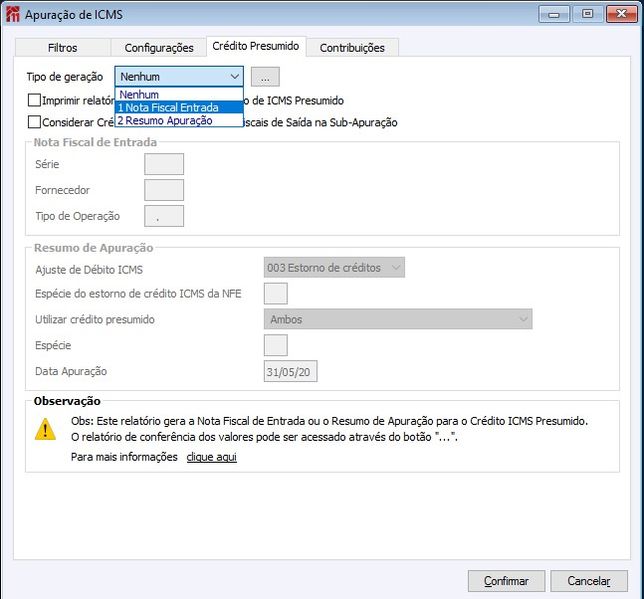Click the ellipsis button beside Tipo de geração
The height and width of the screenshot is (599, 644).
click(x=265, y=77)
